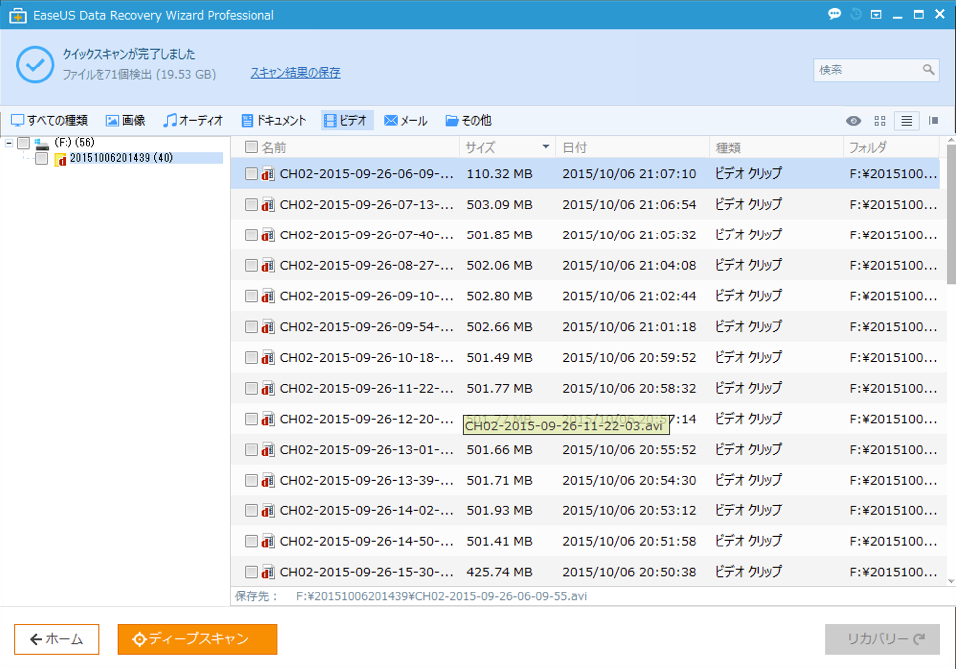Switch to detail pane view icon
This screenshot has width=956, height=669.
(x=933, y=121)
